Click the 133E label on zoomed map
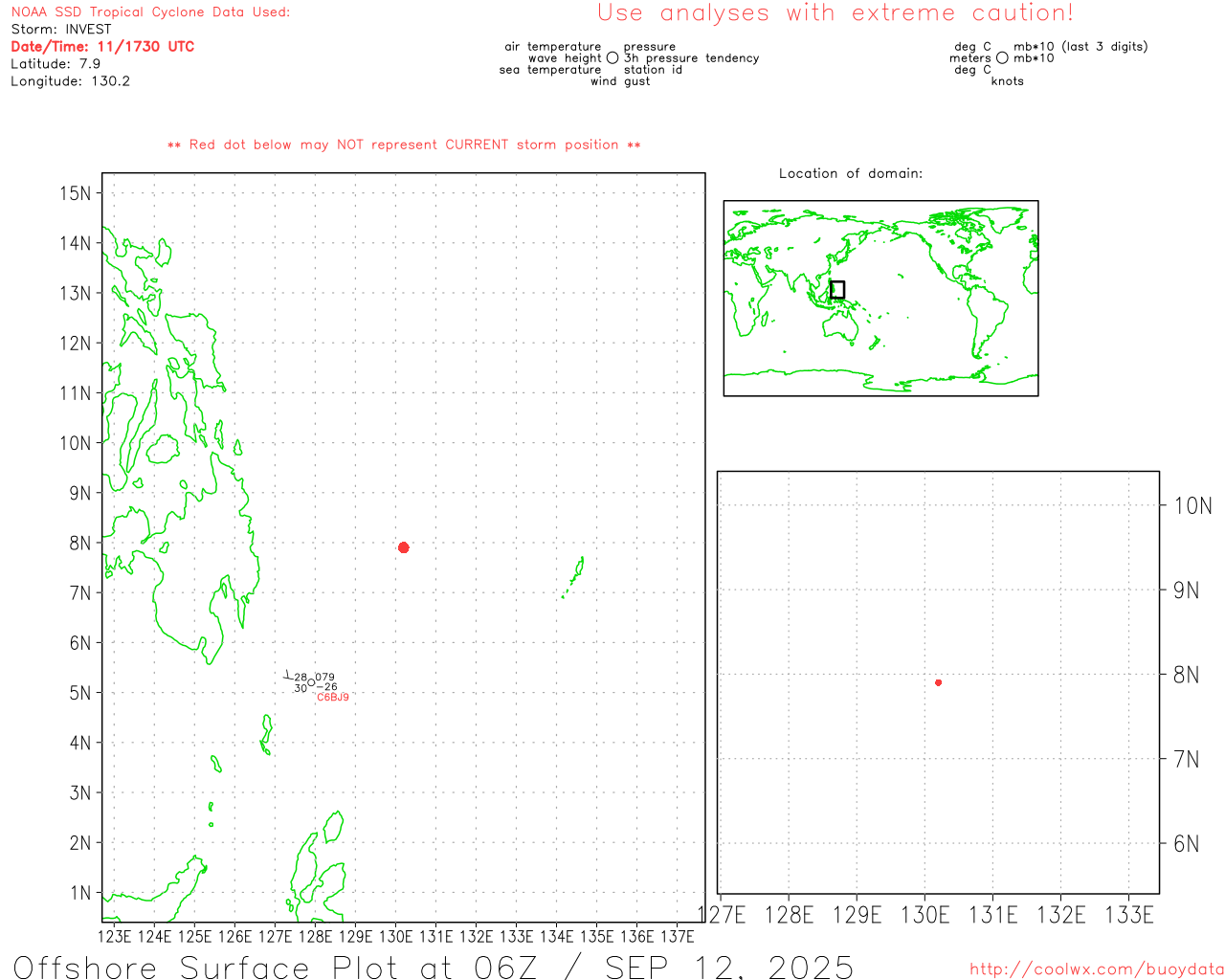1225x980 pixels. (1129, 915)
